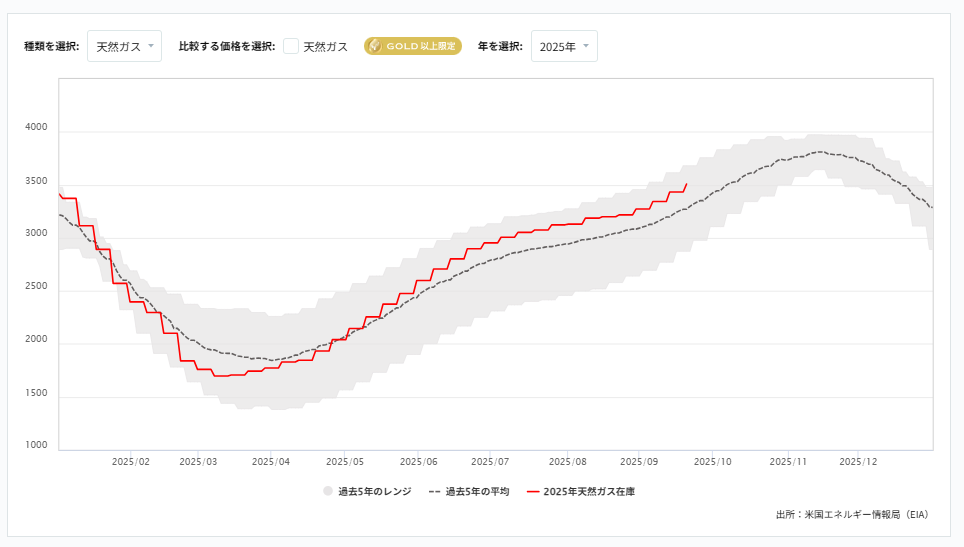Click the 比較する価格を選択 label
This screenshot has height=547, width=964.
[x=227, y=46]
